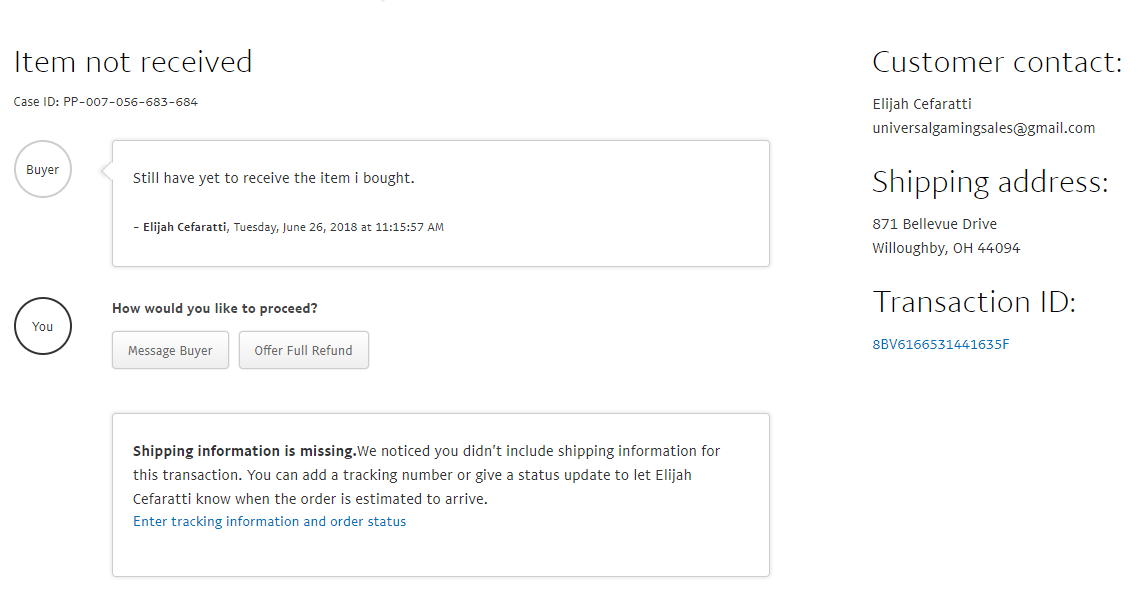
Task: Click buyer message about item not received
Action: [273, 178]
